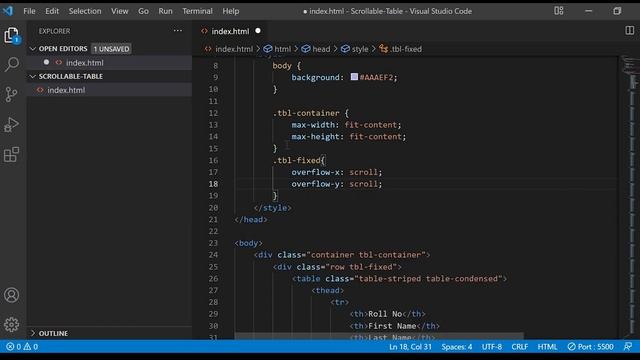This screenshot has height=360, width=640.
Task: Open the Selection menu
Action: tap(85, 11)
